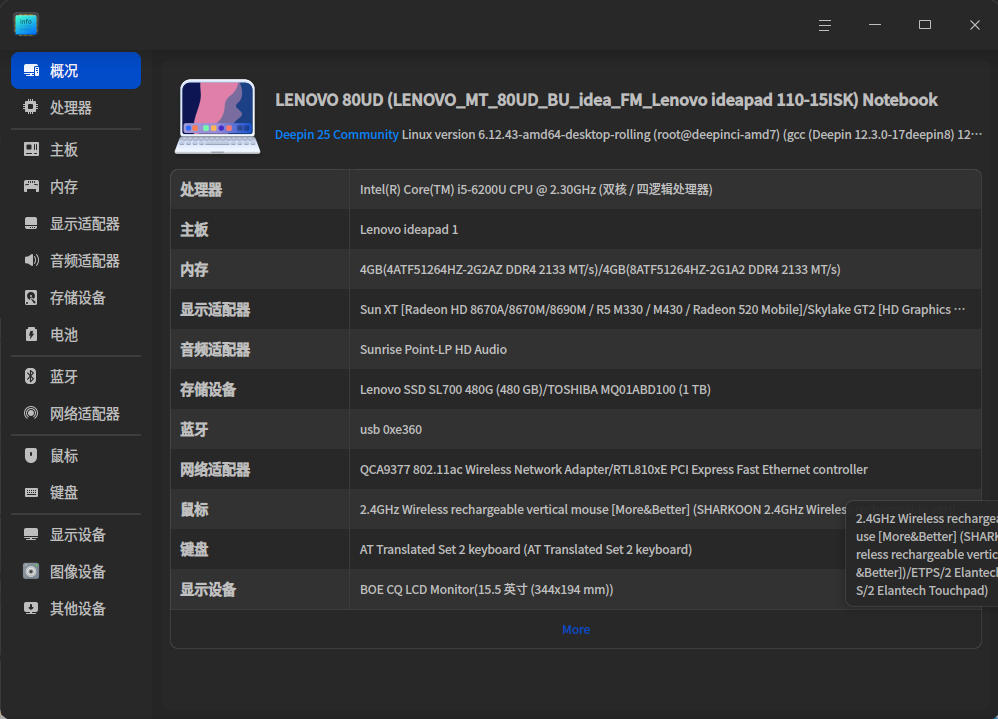Click the 显示适配器 row label in table
Screen dimensions: 998x719
215,310
